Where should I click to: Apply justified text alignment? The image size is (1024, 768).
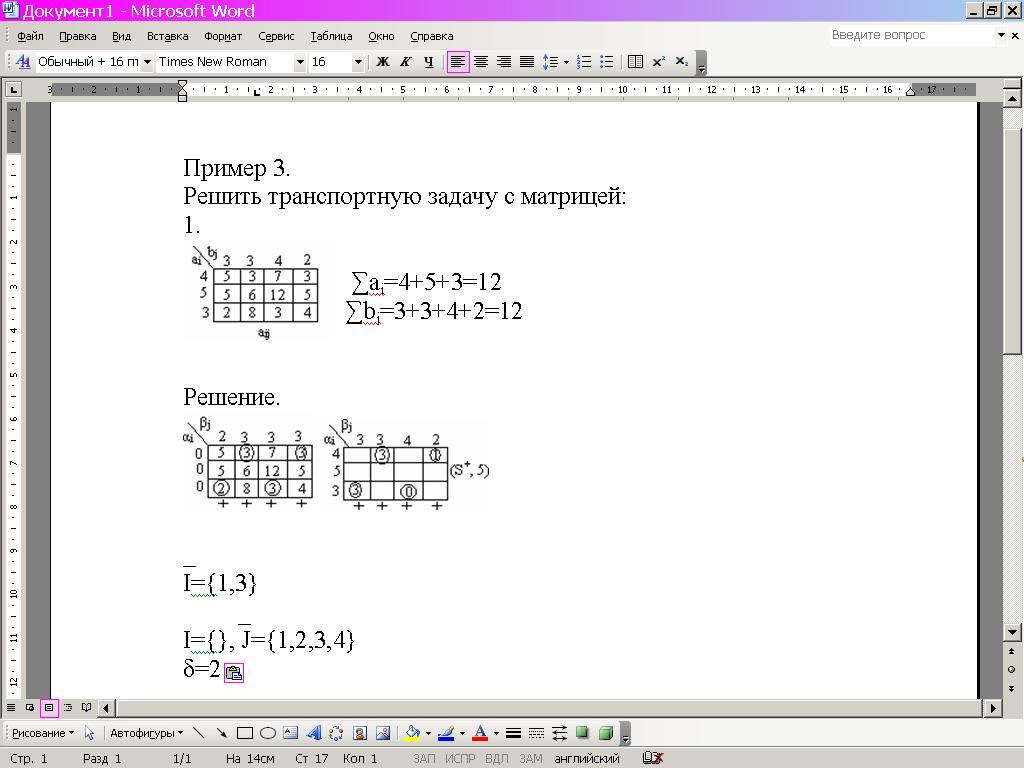[x=526, y=62]
